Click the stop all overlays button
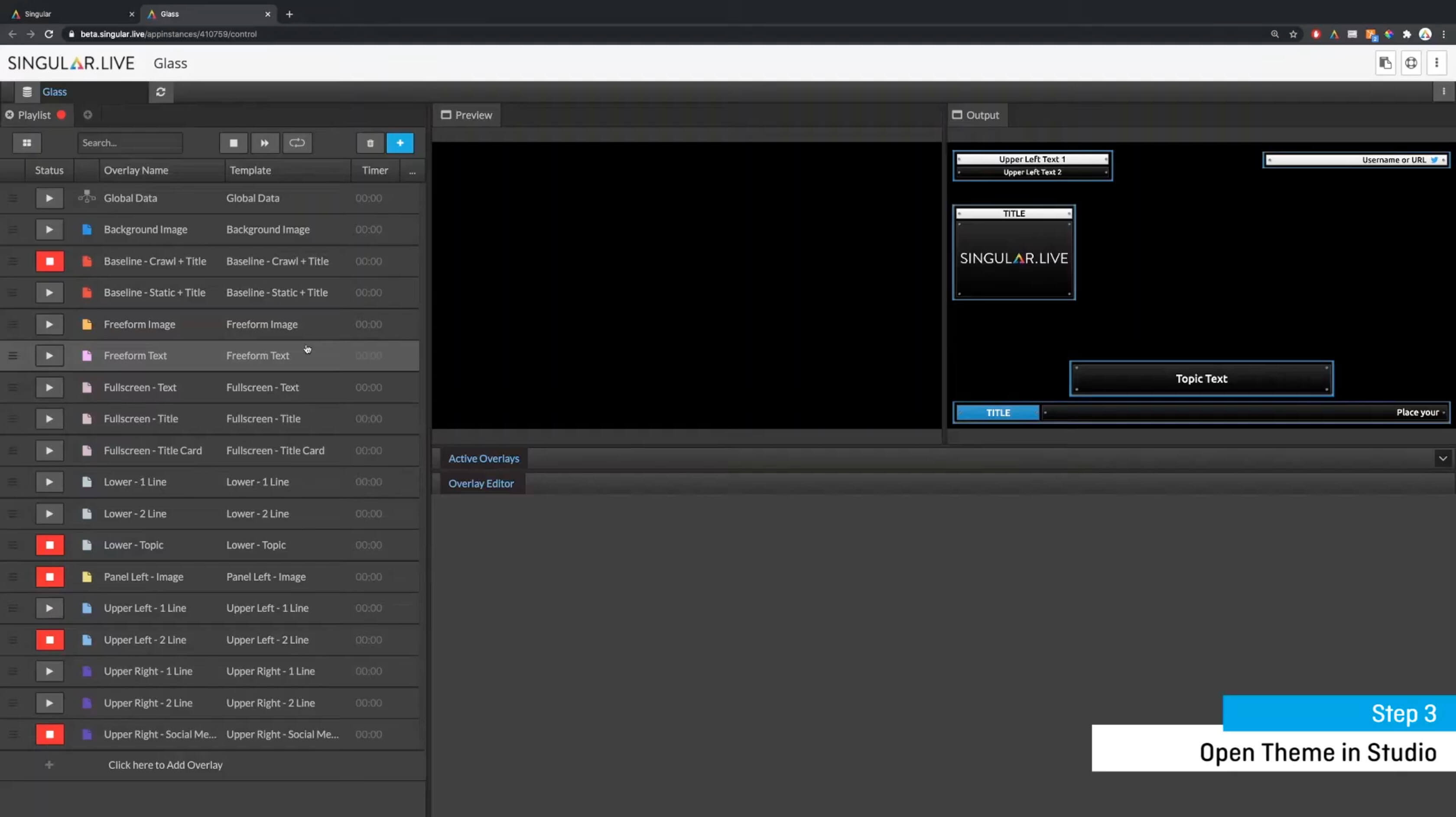 234,143
